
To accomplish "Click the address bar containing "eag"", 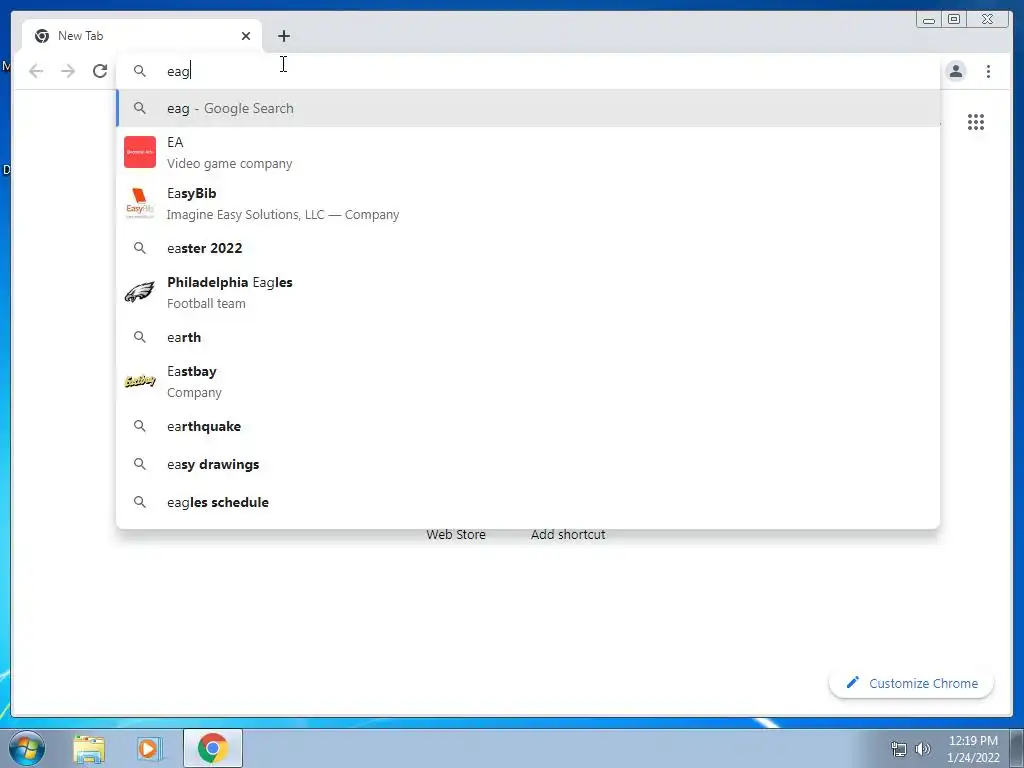I will (x=528, y=71).
